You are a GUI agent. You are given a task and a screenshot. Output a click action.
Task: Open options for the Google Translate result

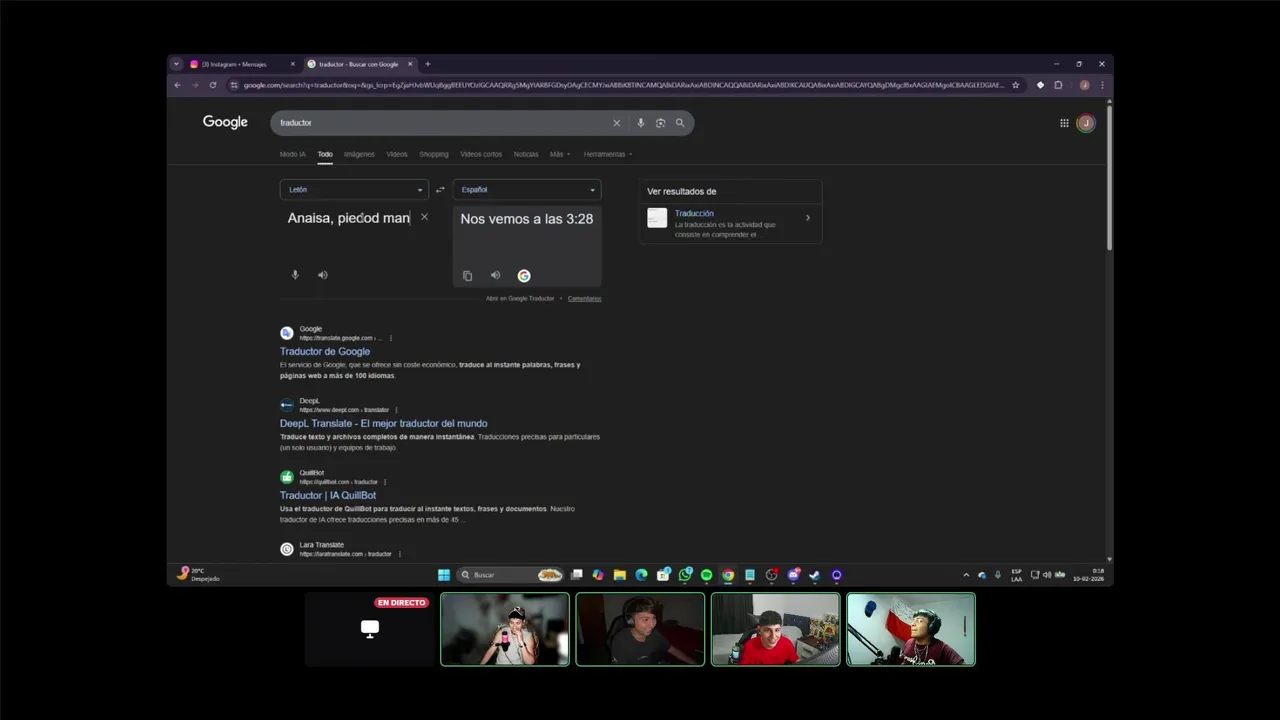(x=391, y=338)
